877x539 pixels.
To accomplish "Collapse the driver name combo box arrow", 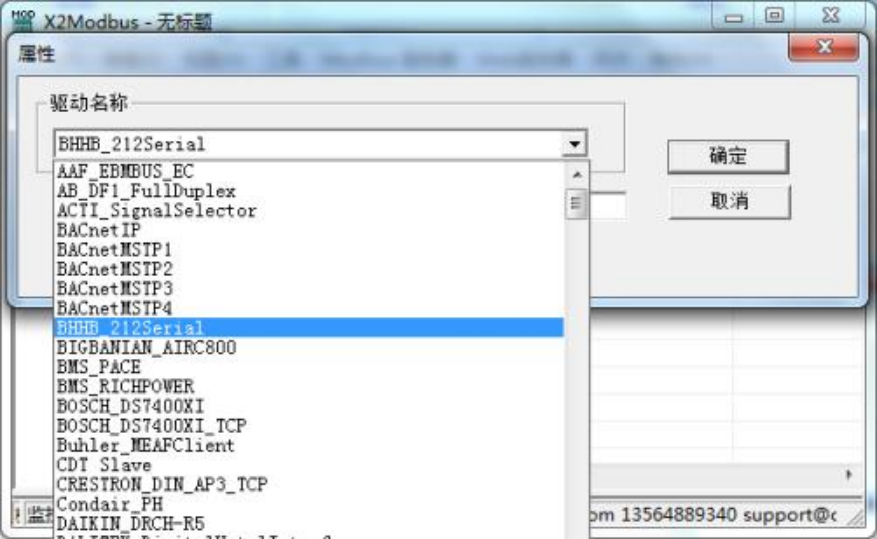I will click(x=574, y=144).
